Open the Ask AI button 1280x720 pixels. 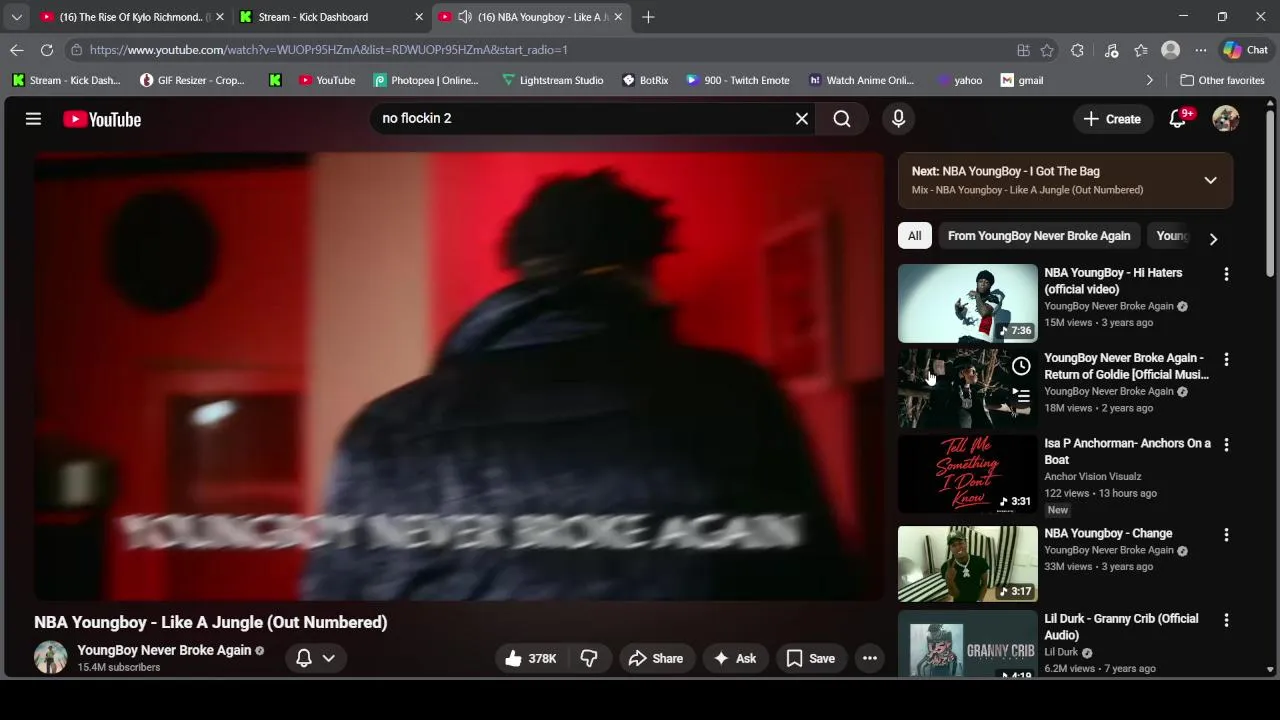(735, 658)
